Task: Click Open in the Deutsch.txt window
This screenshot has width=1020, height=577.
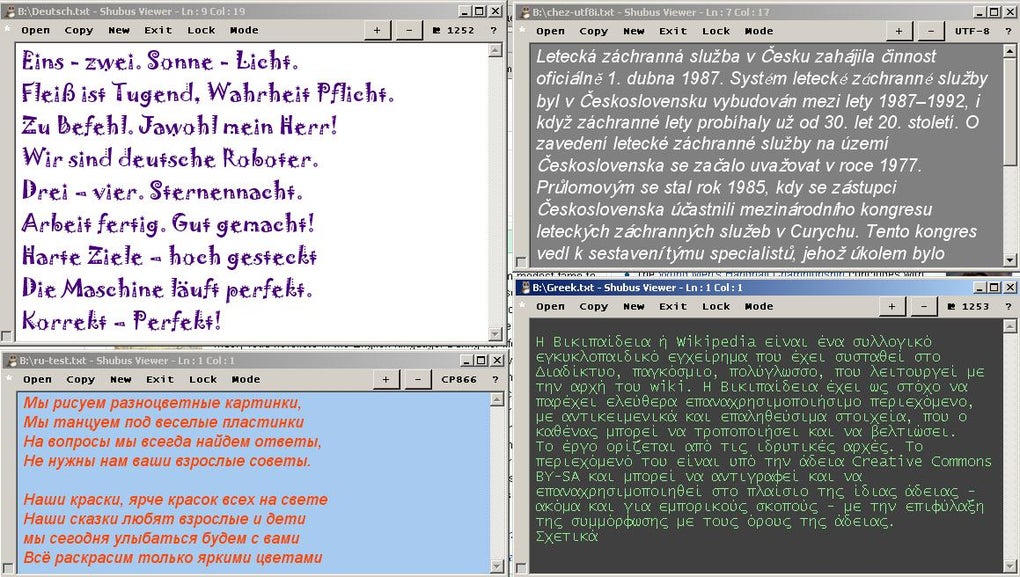Action: 35,30
